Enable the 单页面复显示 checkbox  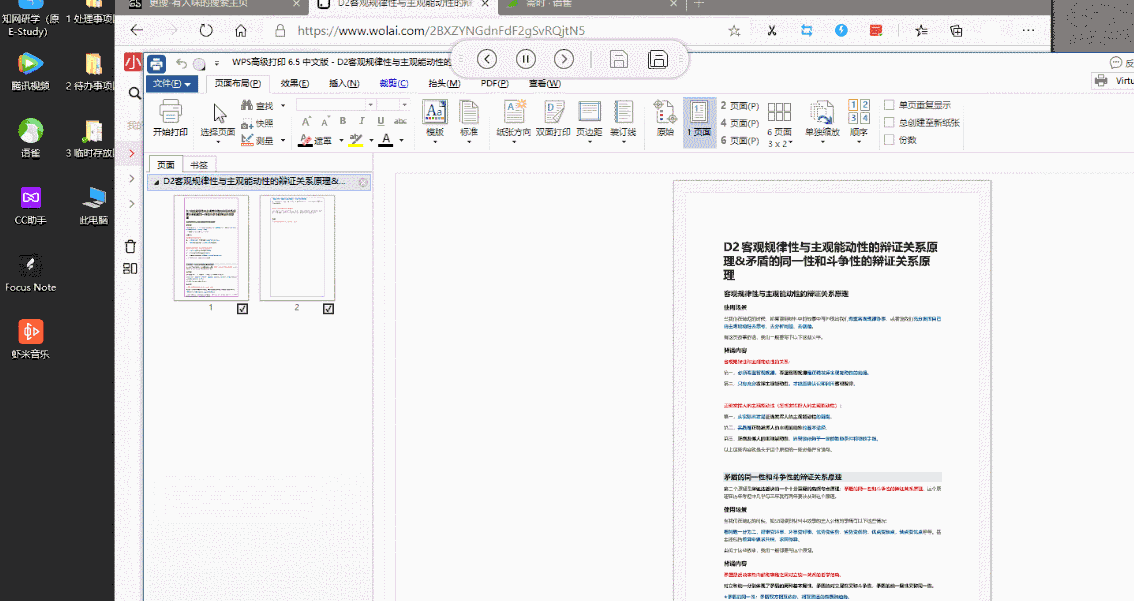[x=889, y=105]
